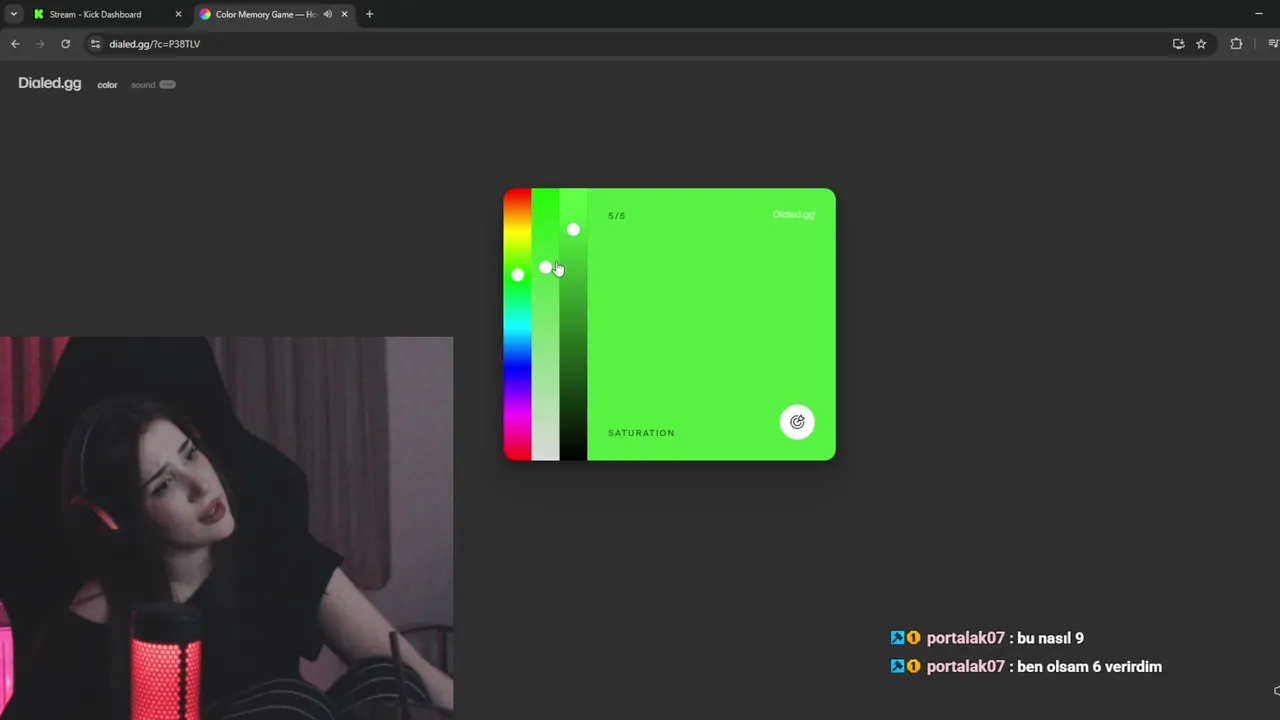The image size is (1280, 720).
Task: Click the streamer webcam overlay
Action: pos(226,528)
